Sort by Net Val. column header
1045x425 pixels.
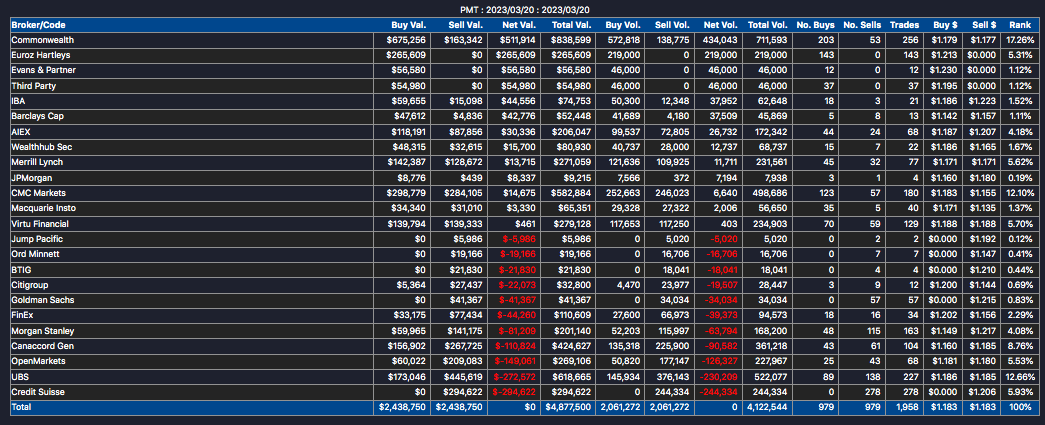click(517, 25)
